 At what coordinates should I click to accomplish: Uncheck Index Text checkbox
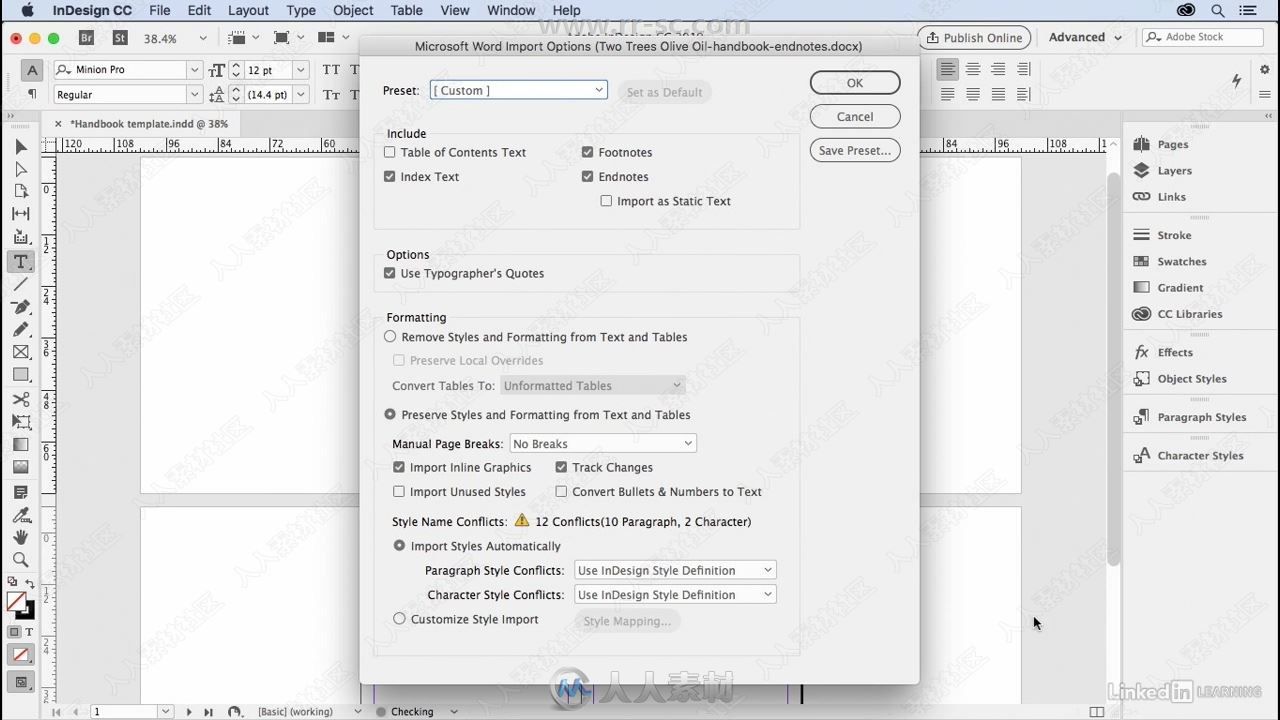pos(390,176)
